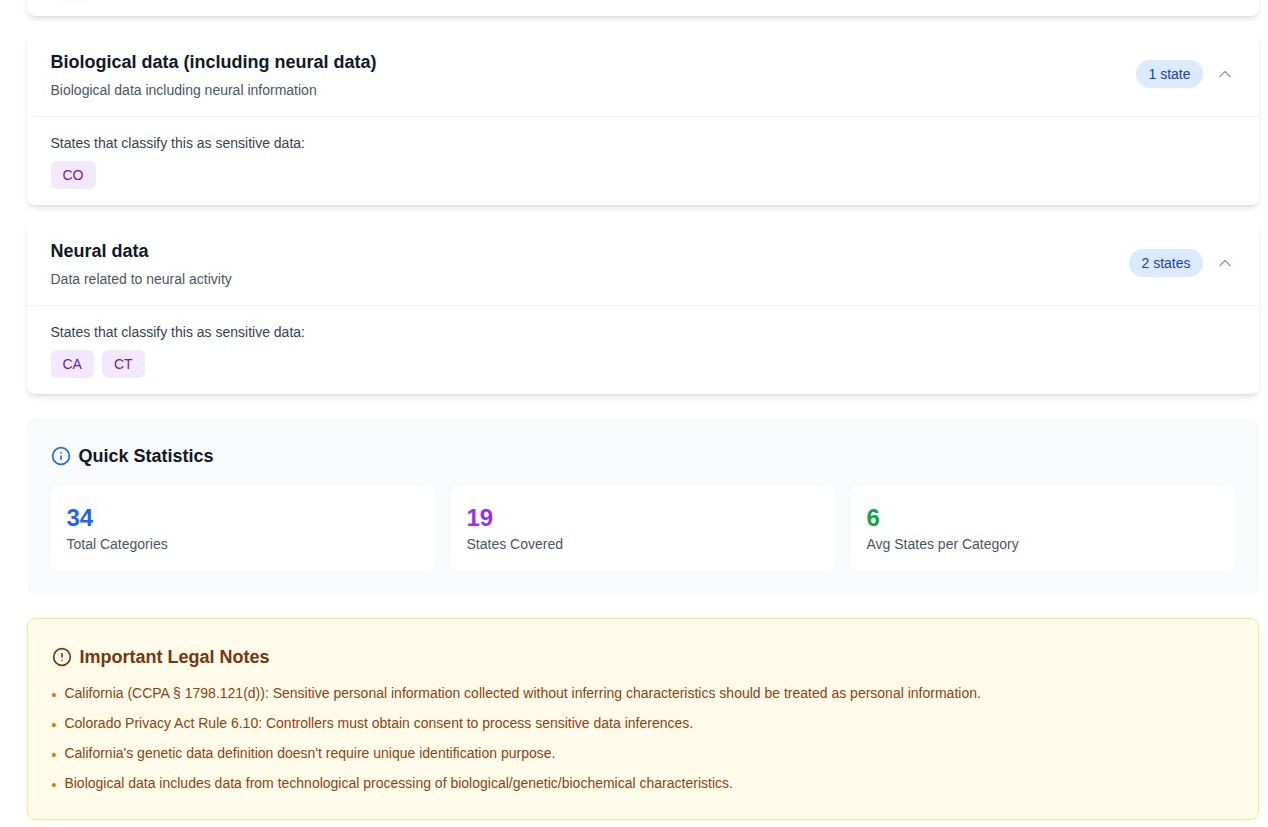Viewport: 1268px width, 827px height.
Task: Click the "2 states" count badge
Action: tap(1165, 263)
